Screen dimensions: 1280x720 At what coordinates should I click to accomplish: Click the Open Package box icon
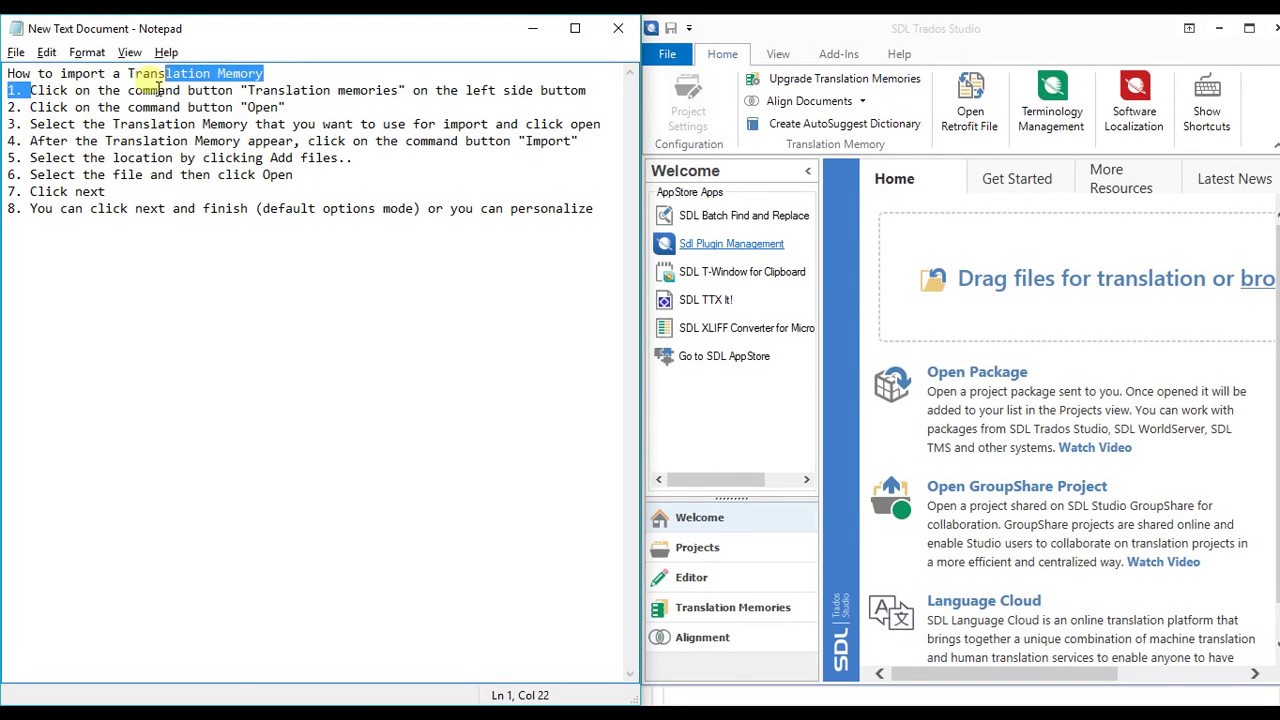click(x=891, y=384)
